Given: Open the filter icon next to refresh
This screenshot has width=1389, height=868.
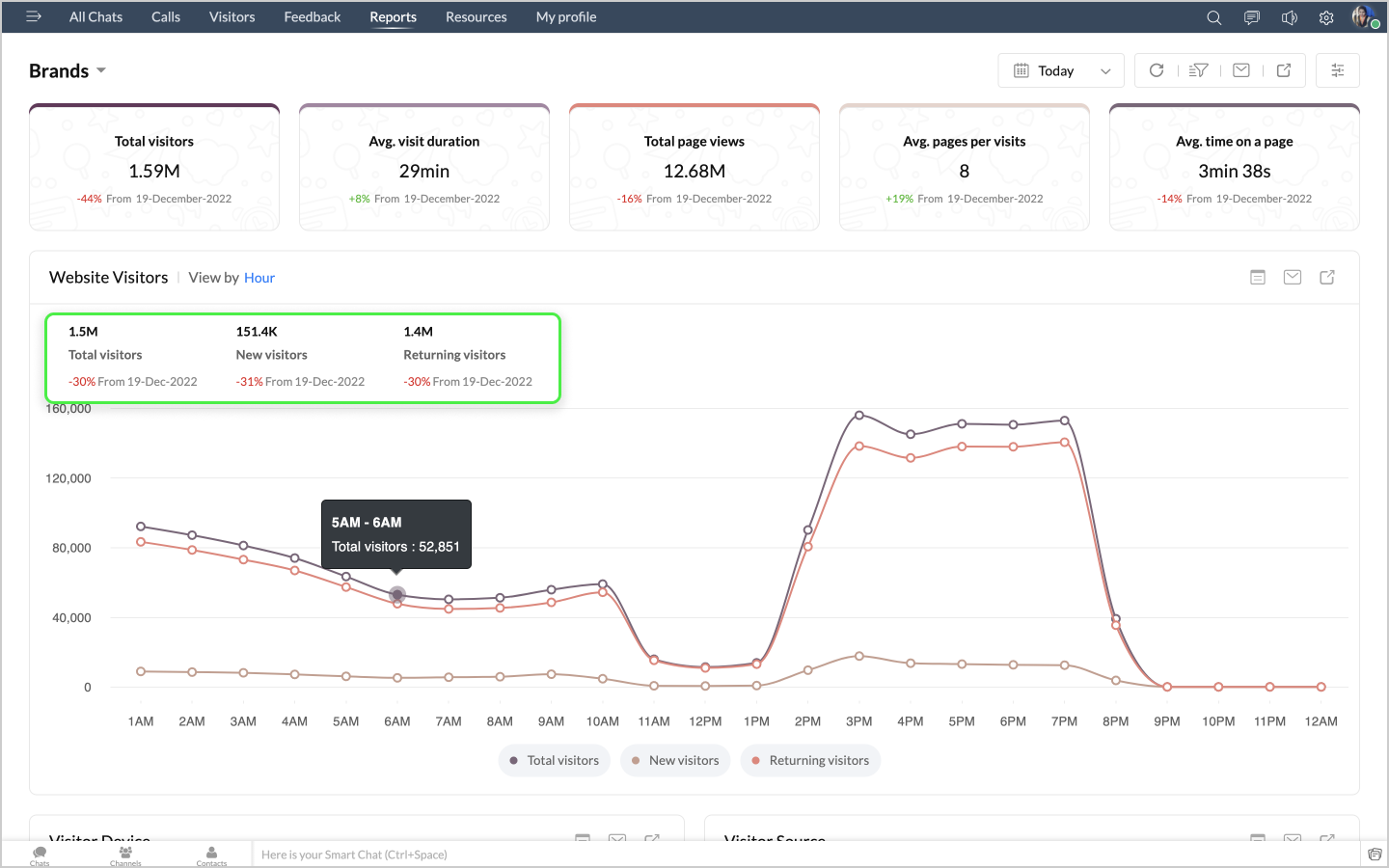Looking at the screenshot, I should coord(1198,70).
